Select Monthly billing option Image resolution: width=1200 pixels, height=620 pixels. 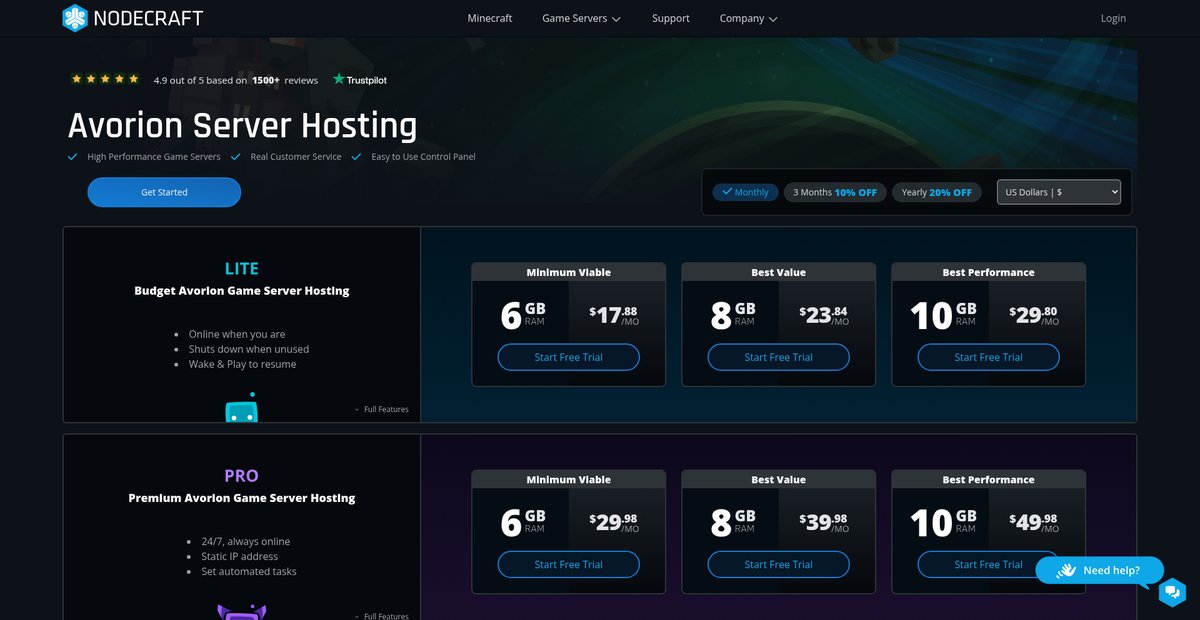(746, 192)
